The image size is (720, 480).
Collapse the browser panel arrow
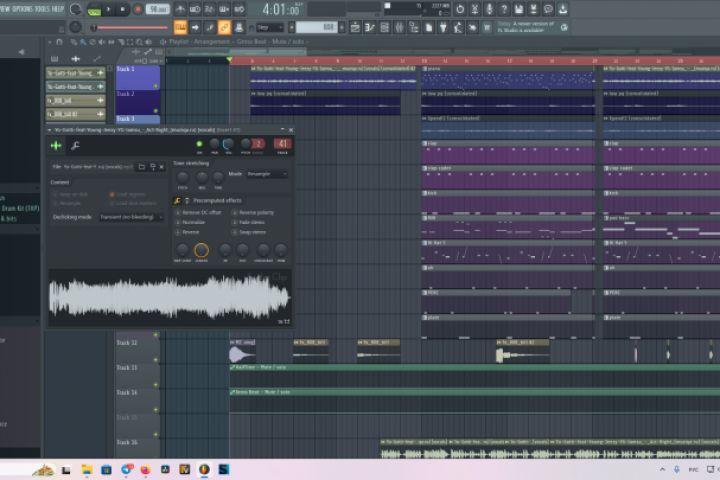(21, 52)
